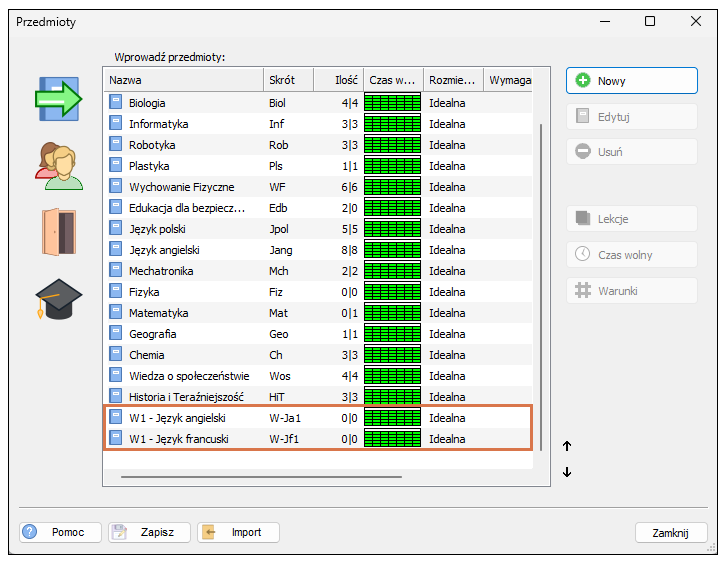
Task: Open the graduation cap classes icon
Action: click(58, 299)
